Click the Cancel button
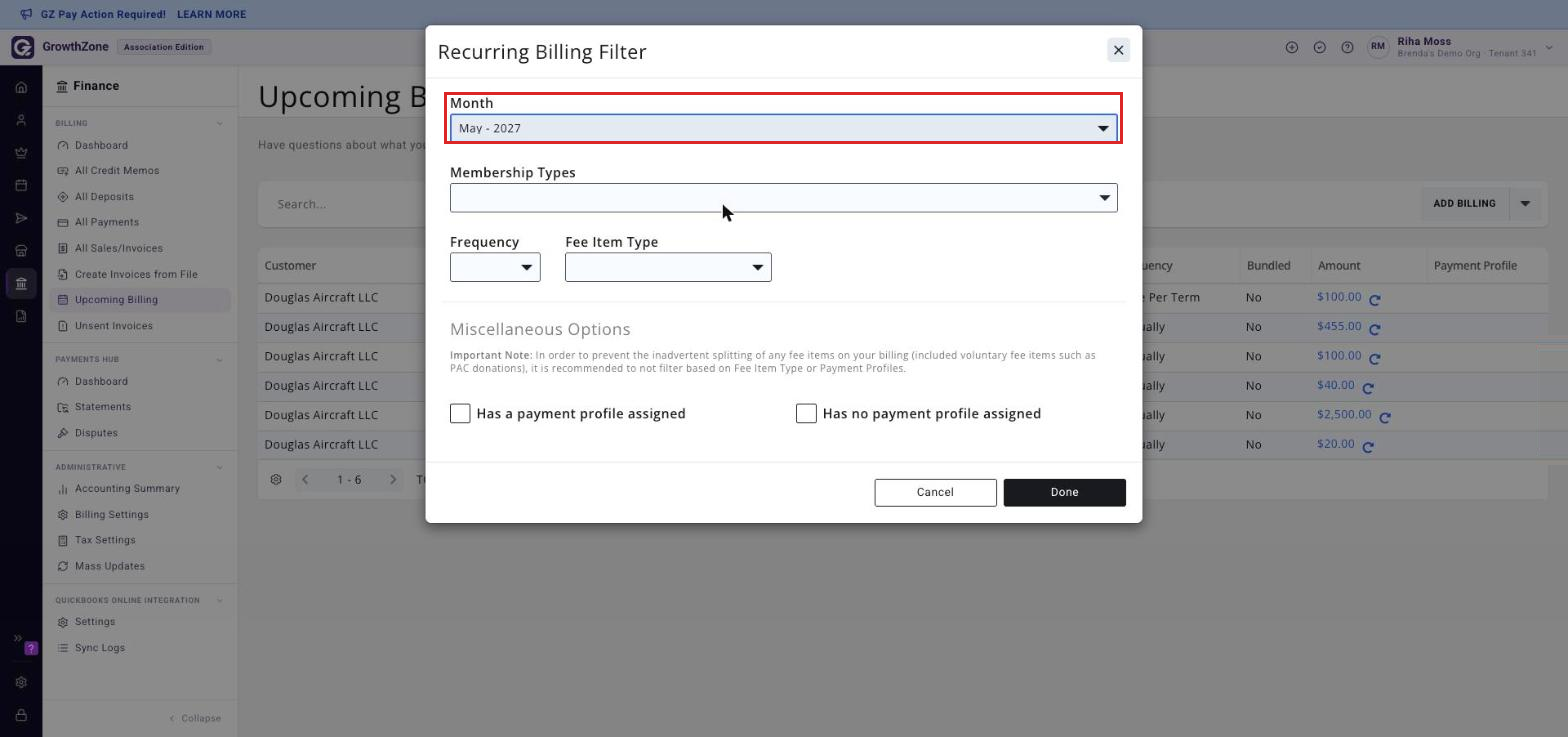The height and width of the screenshot is (737, 1568). [936, 493]
